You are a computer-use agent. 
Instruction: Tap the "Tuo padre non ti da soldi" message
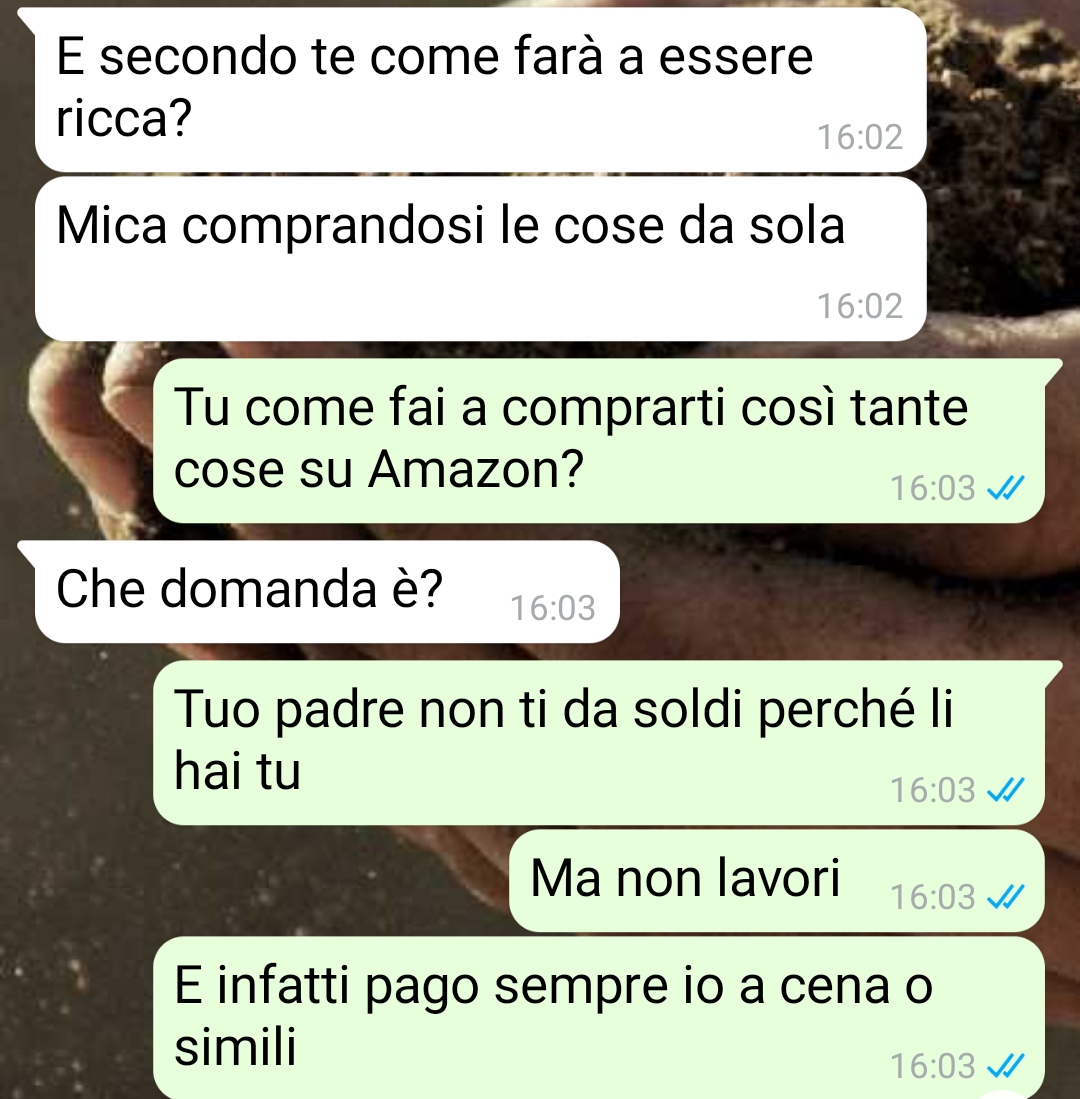click(599, 743)
